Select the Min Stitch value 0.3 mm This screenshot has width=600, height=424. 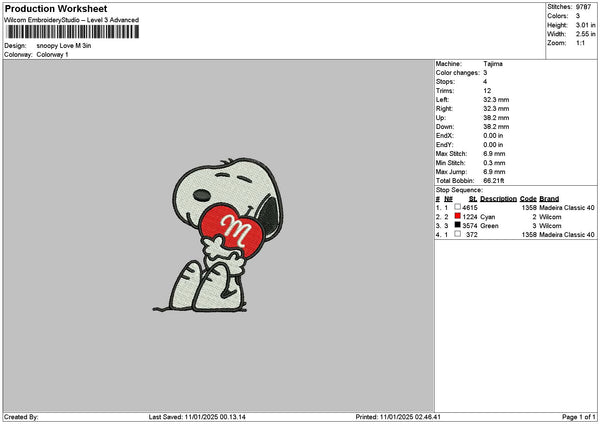click(494, 163)
